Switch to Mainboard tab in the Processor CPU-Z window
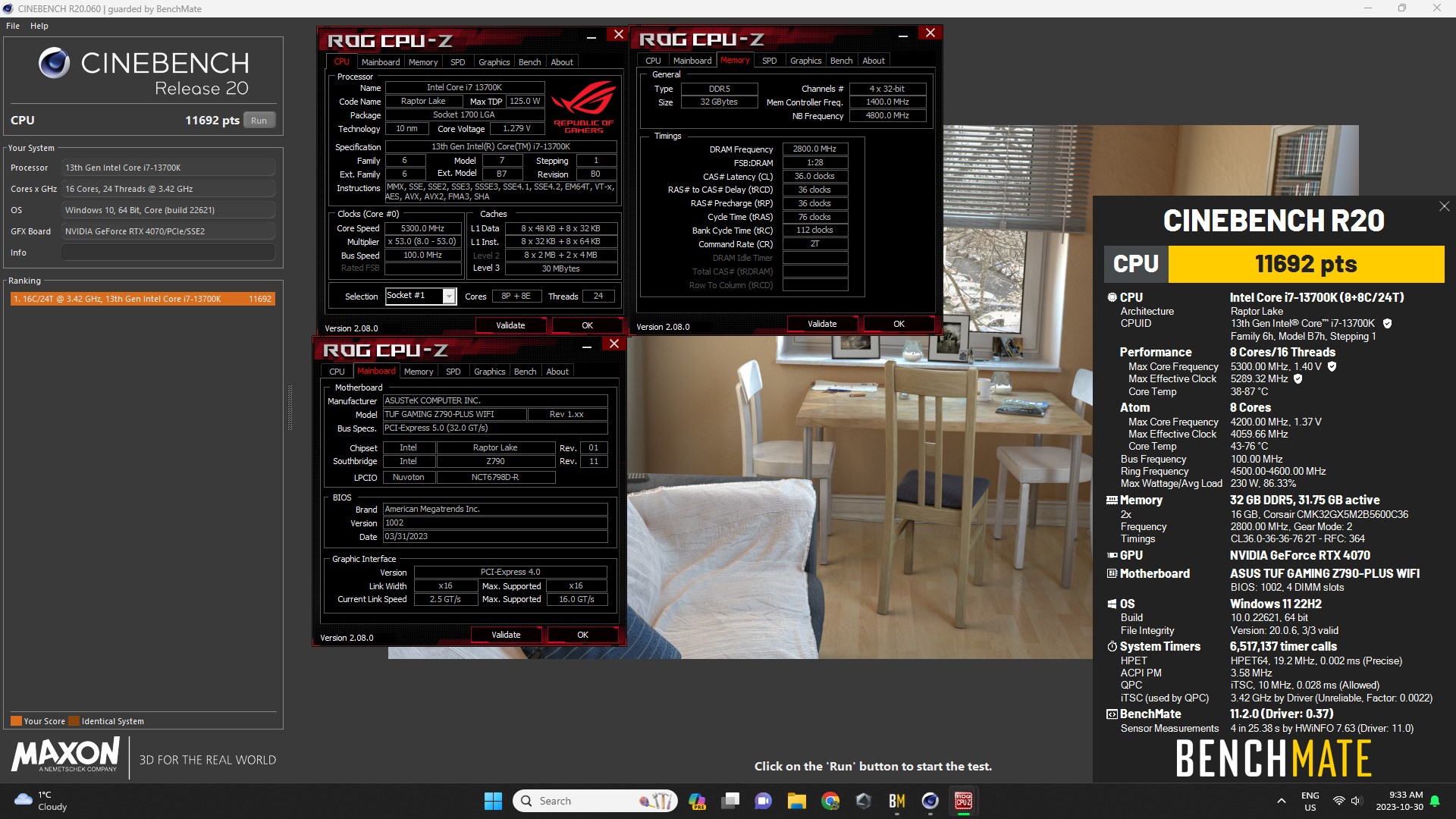The width and height of the screenshot is (1456, 819). pos(381,62)
